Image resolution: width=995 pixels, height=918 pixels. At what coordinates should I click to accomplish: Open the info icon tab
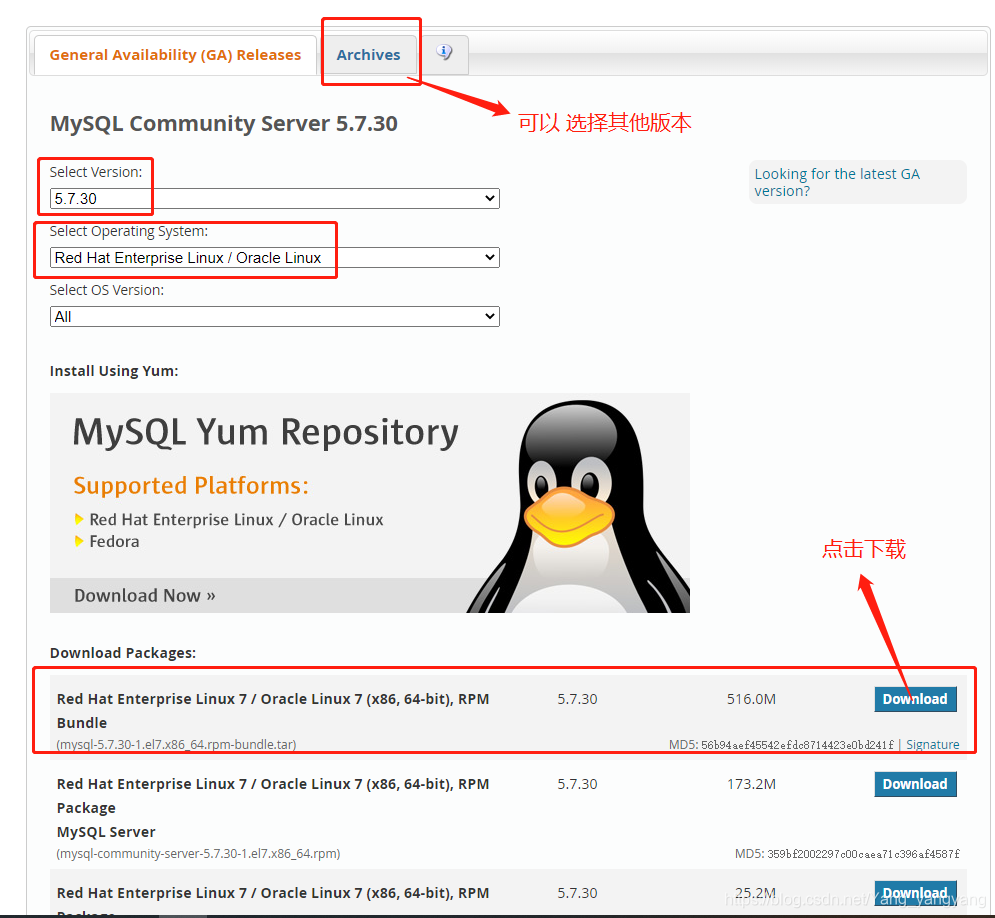tap(444, 53)
